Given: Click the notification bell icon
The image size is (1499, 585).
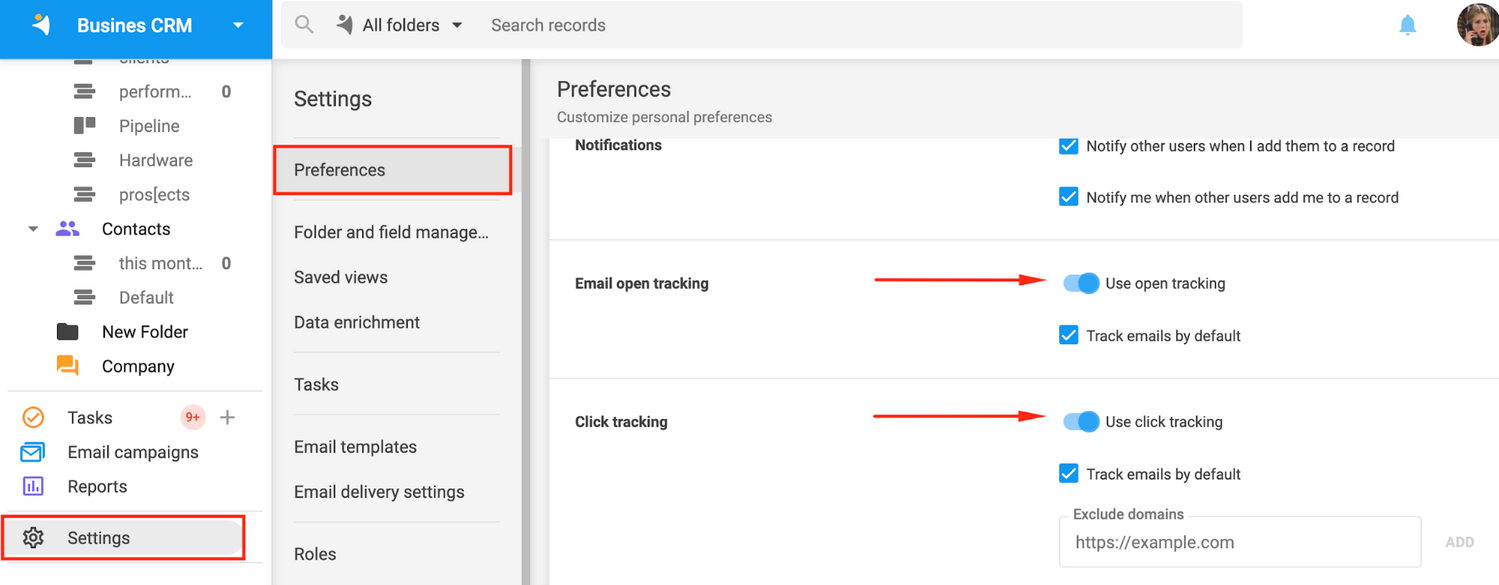Looking at the screenshot, I should click(1407, 25).
